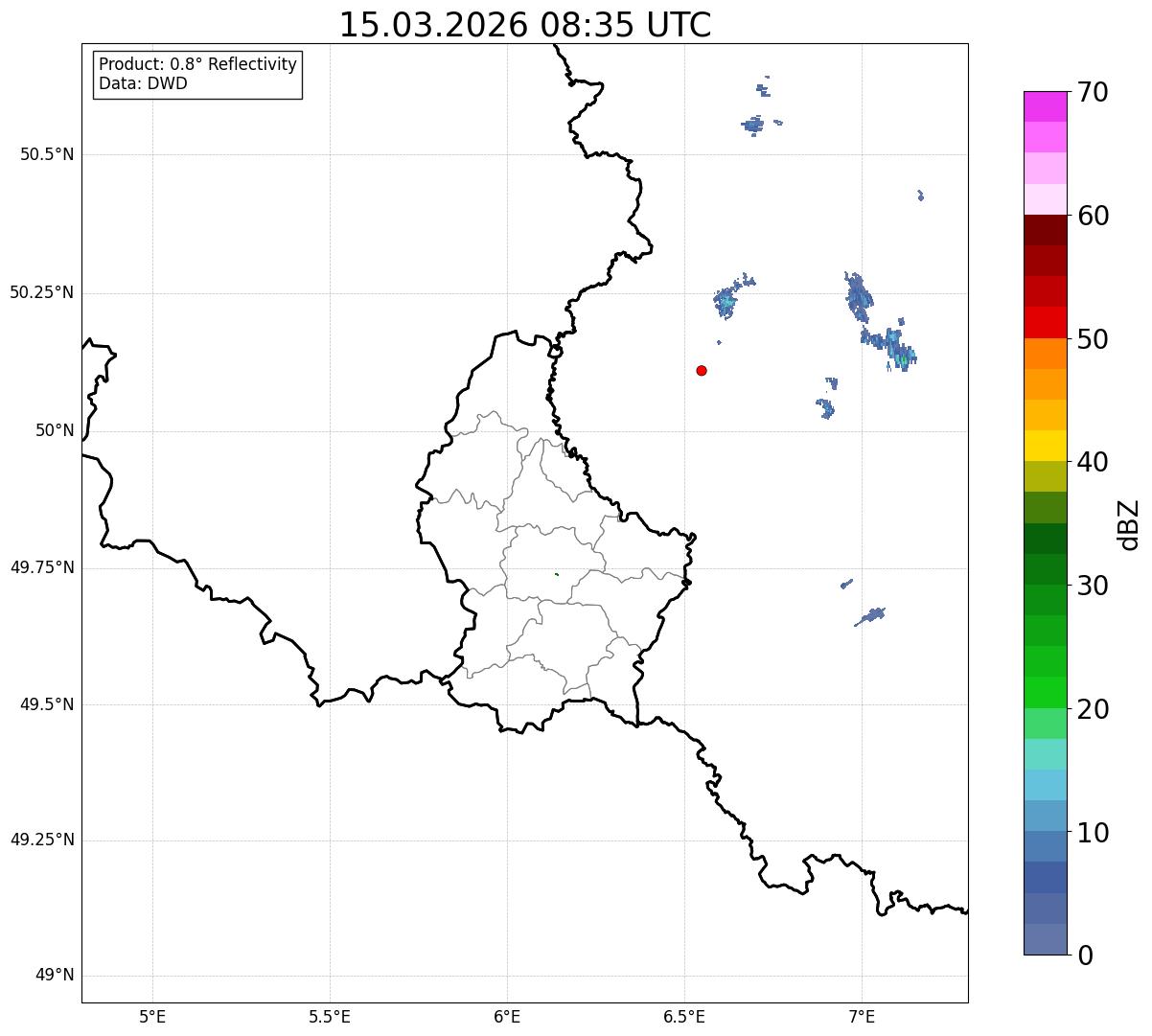This screenshot has width=1152, height=1036.
Task: Click the '49.5°N' latitude label
Action: tap(47, 704)
